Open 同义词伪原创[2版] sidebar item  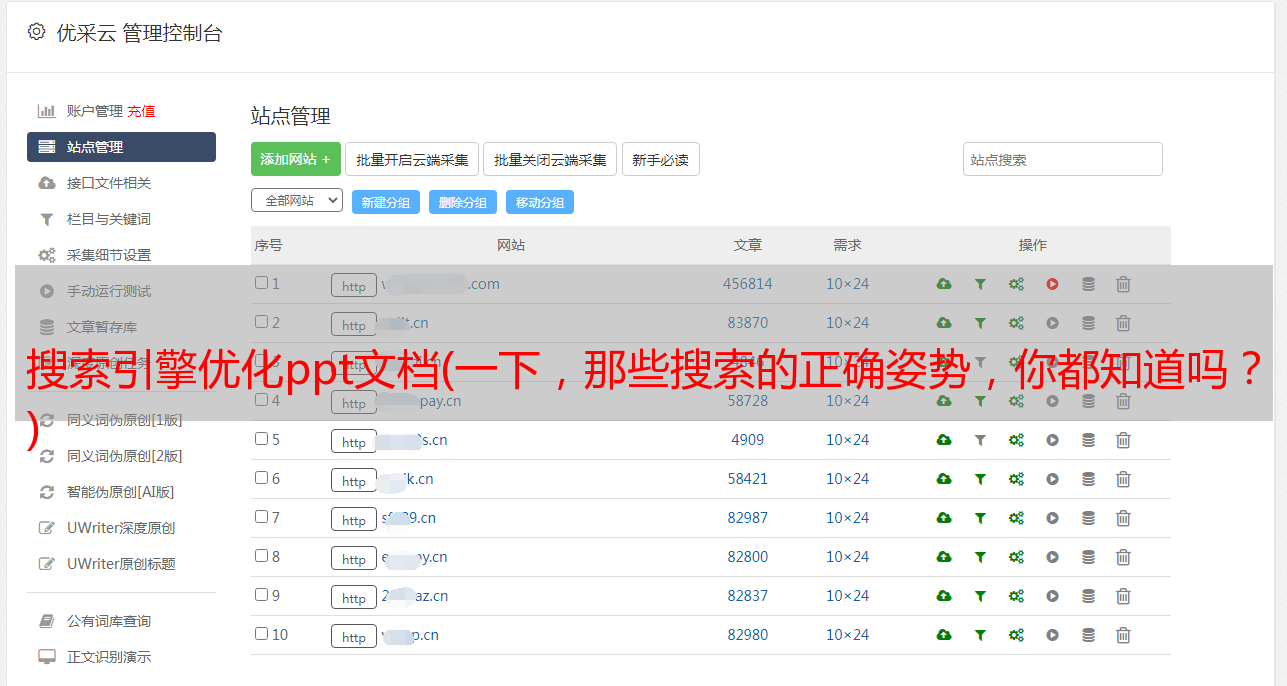coord(124,456)
